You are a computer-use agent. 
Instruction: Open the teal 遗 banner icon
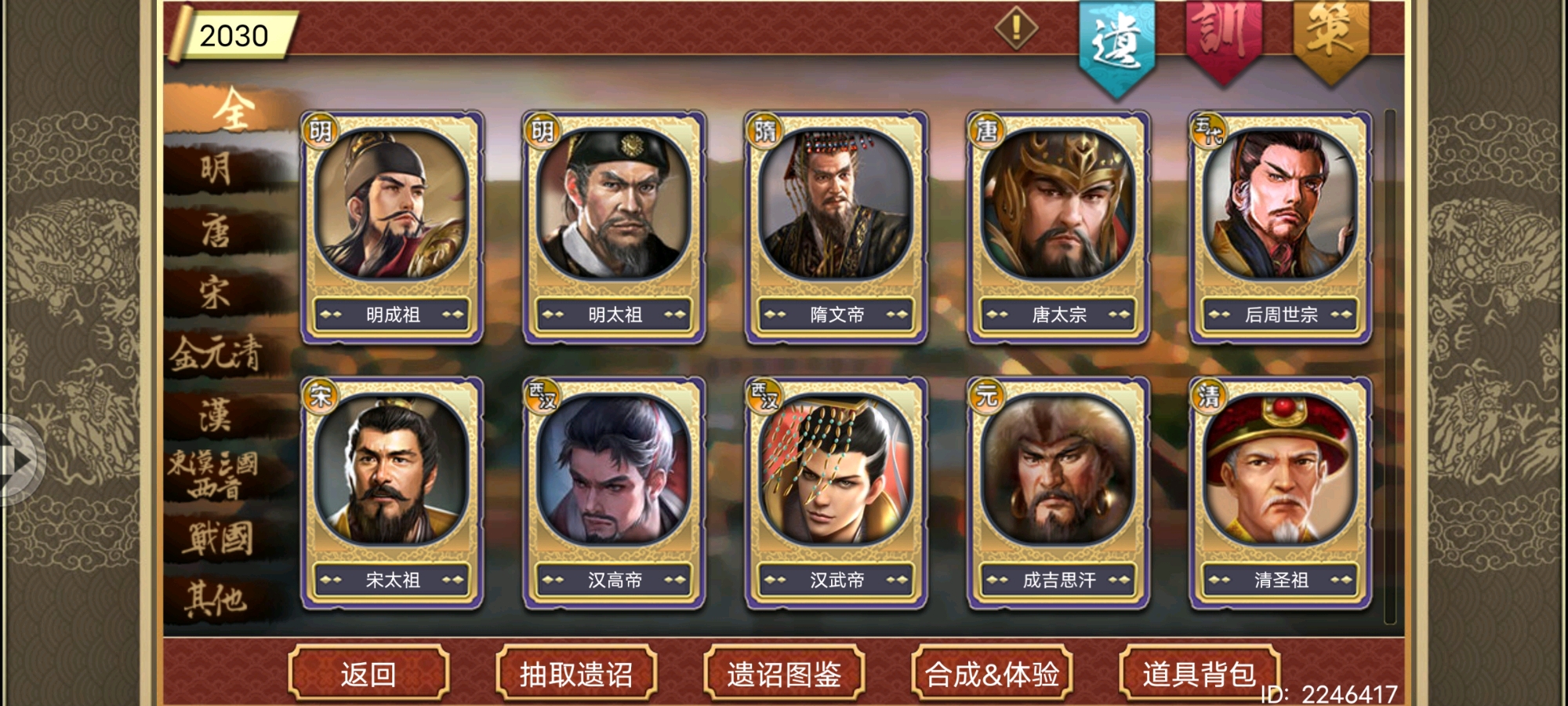point(1116,47)
